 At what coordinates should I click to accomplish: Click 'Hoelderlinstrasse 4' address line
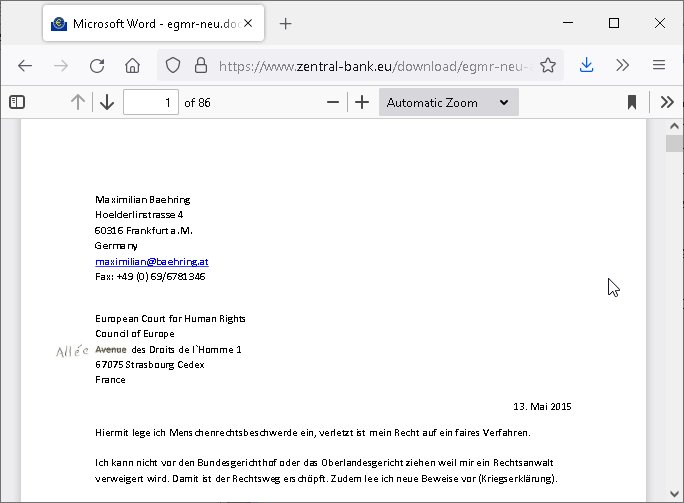(139, 215)
